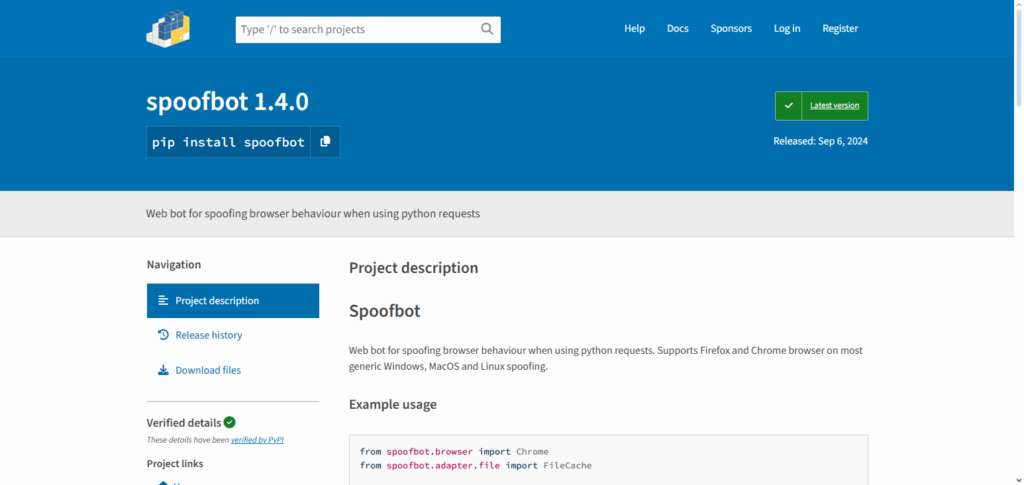The image size is (1024, 485).
Task: Click the Latest version link
Action: [835, 106]
